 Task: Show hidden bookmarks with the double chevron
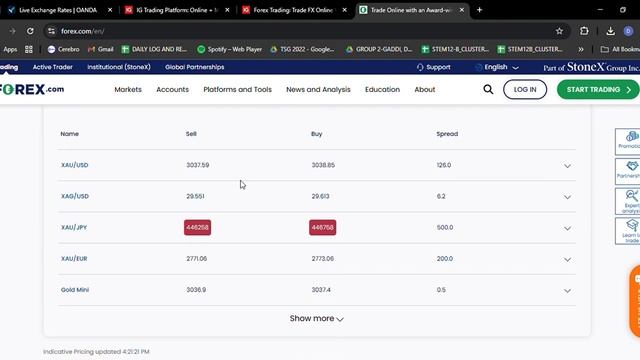click(581, 49)
